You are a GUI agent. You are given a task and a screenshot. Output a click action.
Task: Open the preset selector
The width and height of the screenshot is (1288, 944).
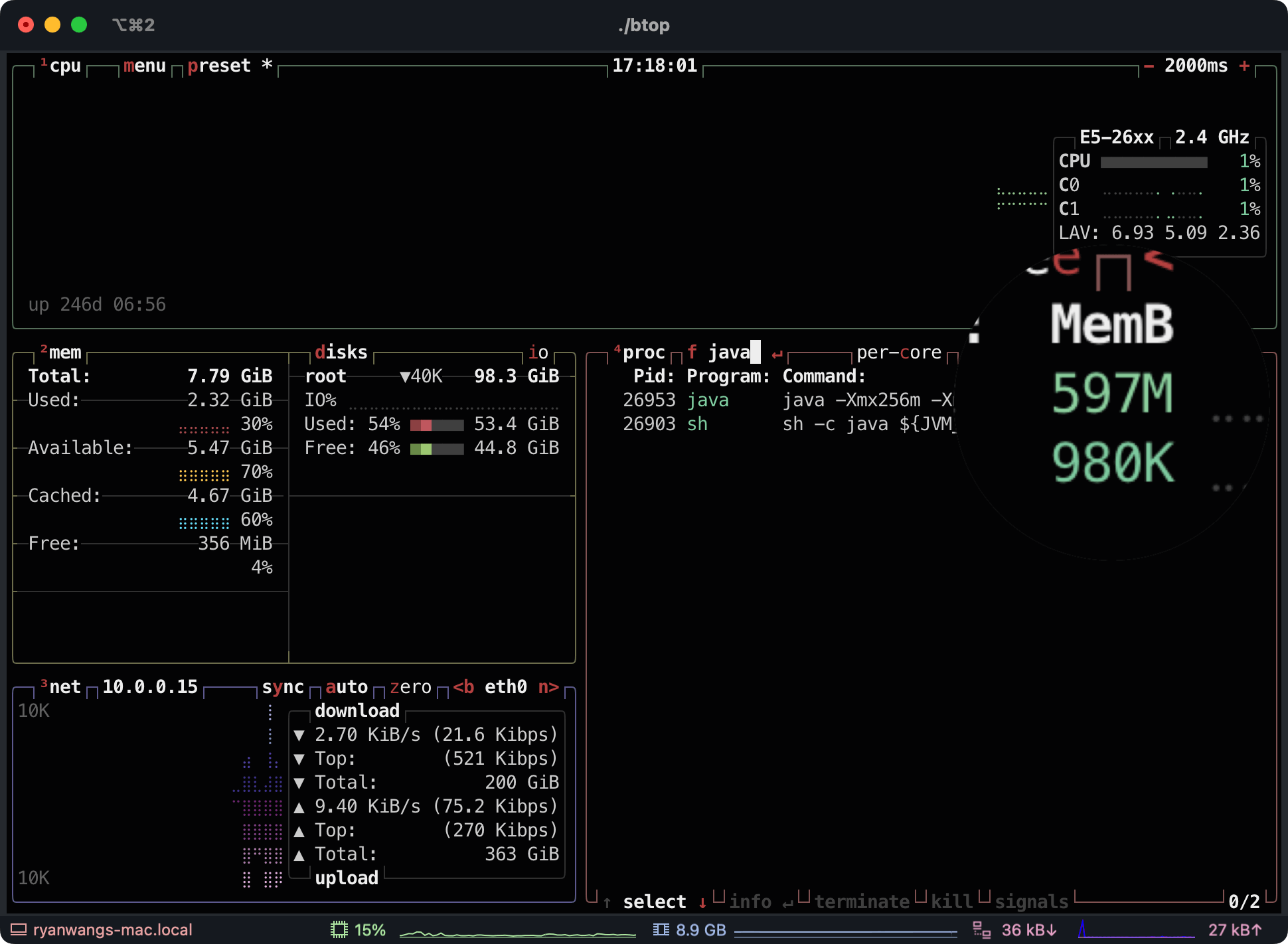(219, 66)
